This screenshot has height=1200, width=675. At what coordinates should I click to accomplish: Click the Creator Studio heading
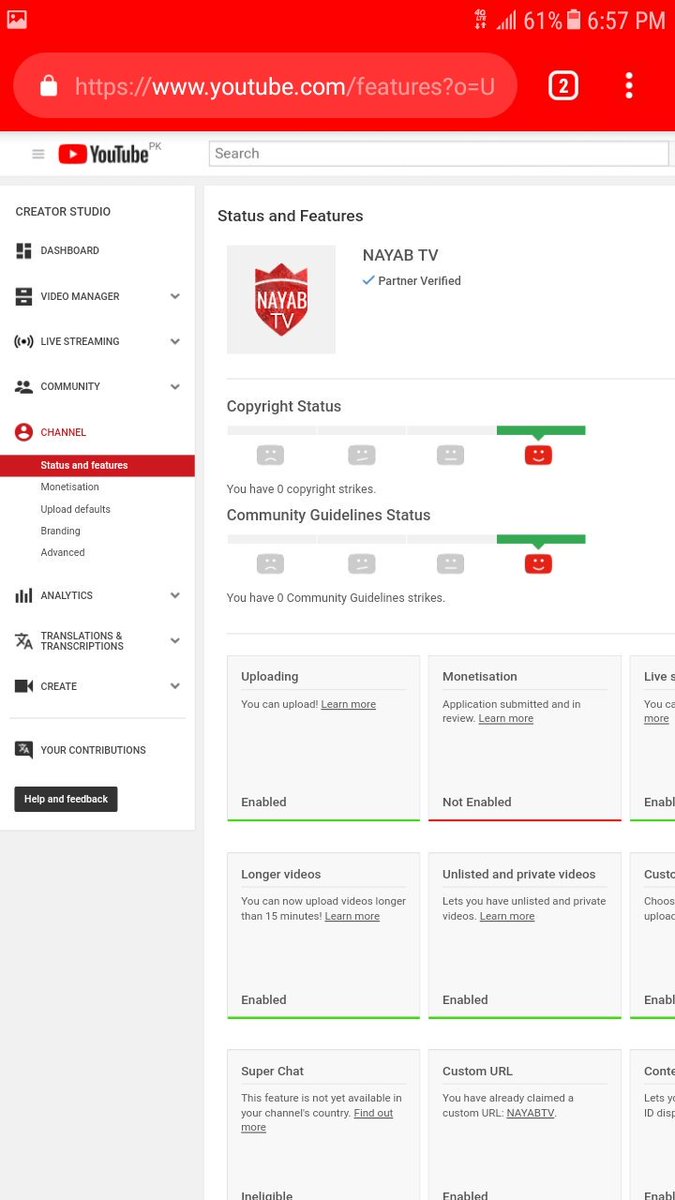tap(63, 212)
